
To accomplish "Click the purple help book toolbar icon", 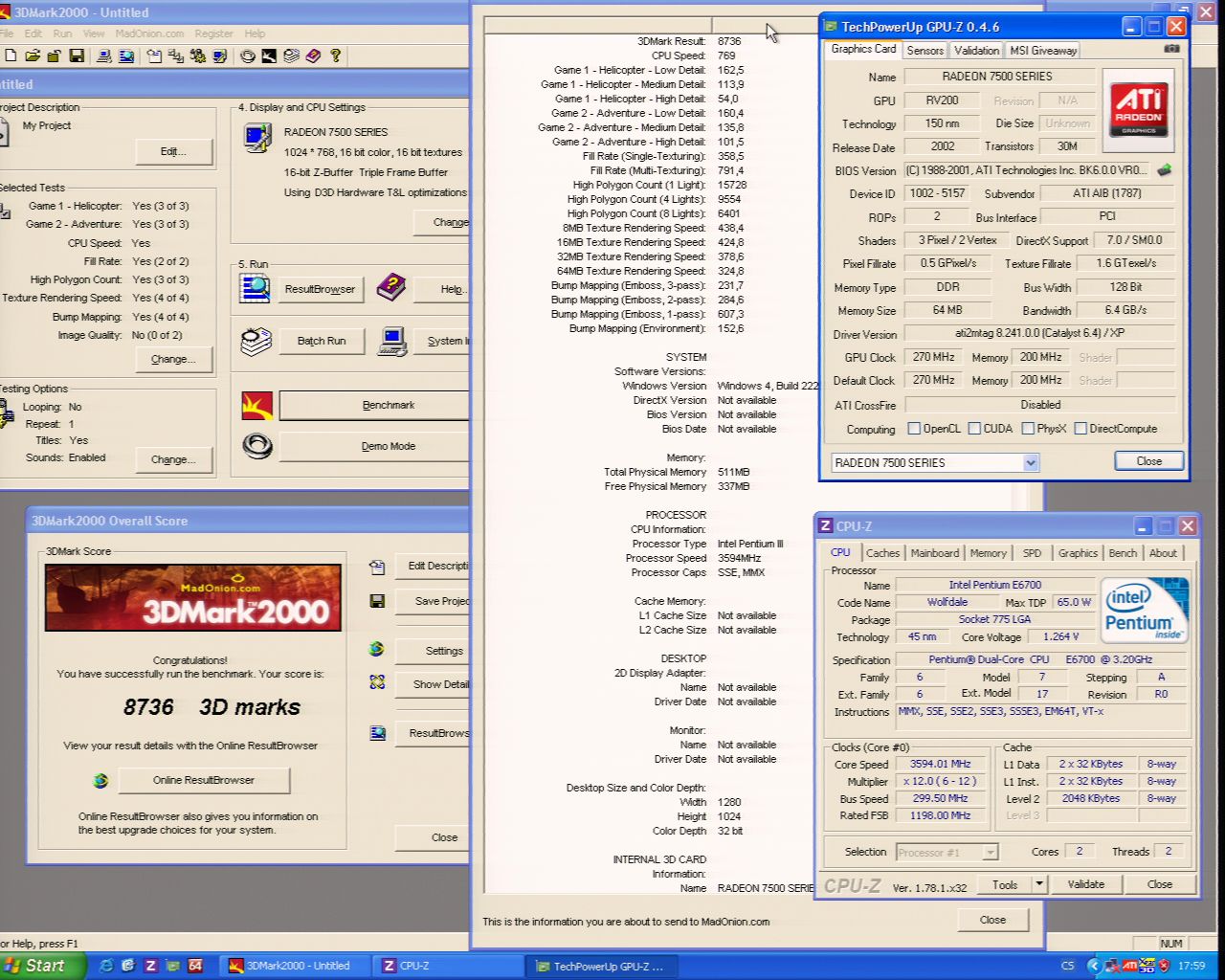I will (x=313, y=56).
